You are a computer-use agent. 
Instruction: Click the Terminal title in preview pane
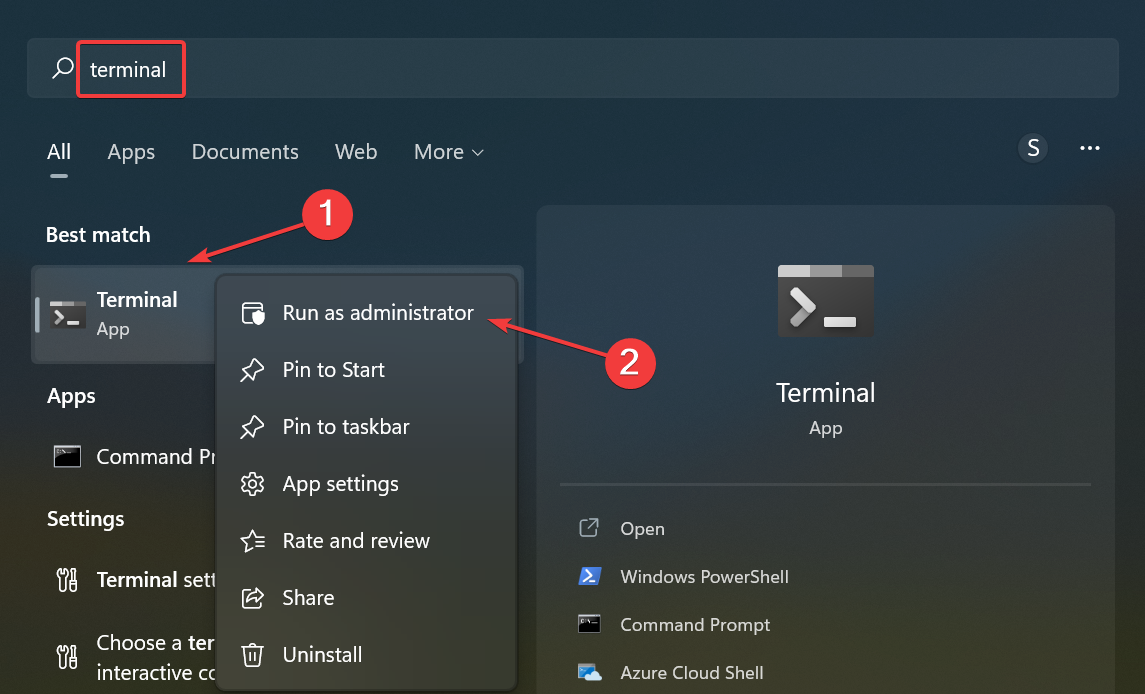coord(825,393)
